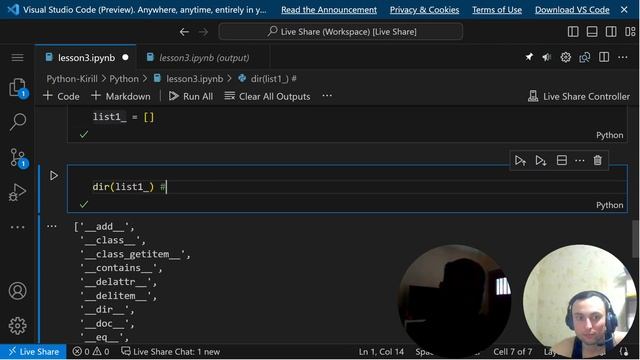
Task: Open the Search view in activity bar
Action: pyautogui.click(x=18, y=122)
